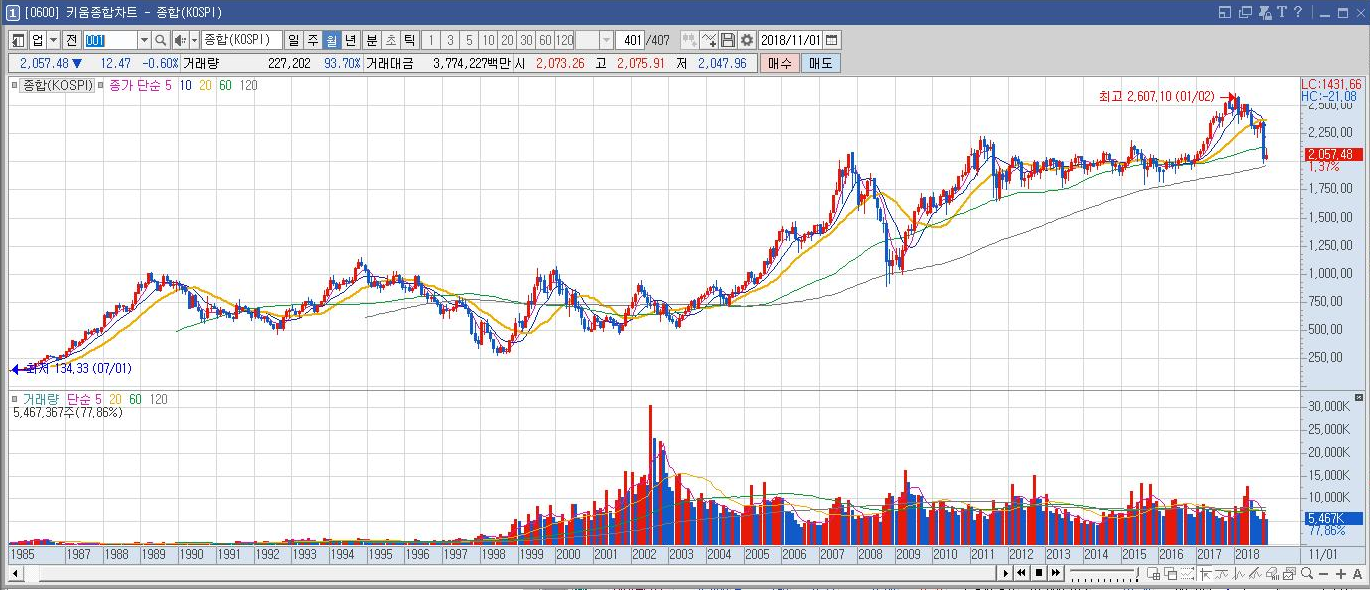Click the magnifier search icon beside code field
The height and width of the screenshot is (590, 1370).
160,40
